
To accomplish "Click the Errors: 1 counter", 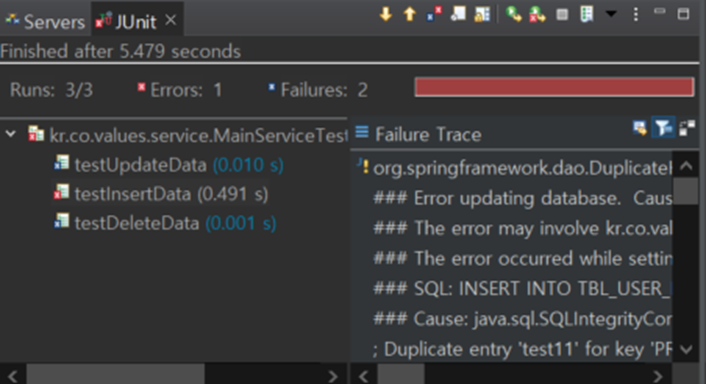I will (x=186, y=90).
